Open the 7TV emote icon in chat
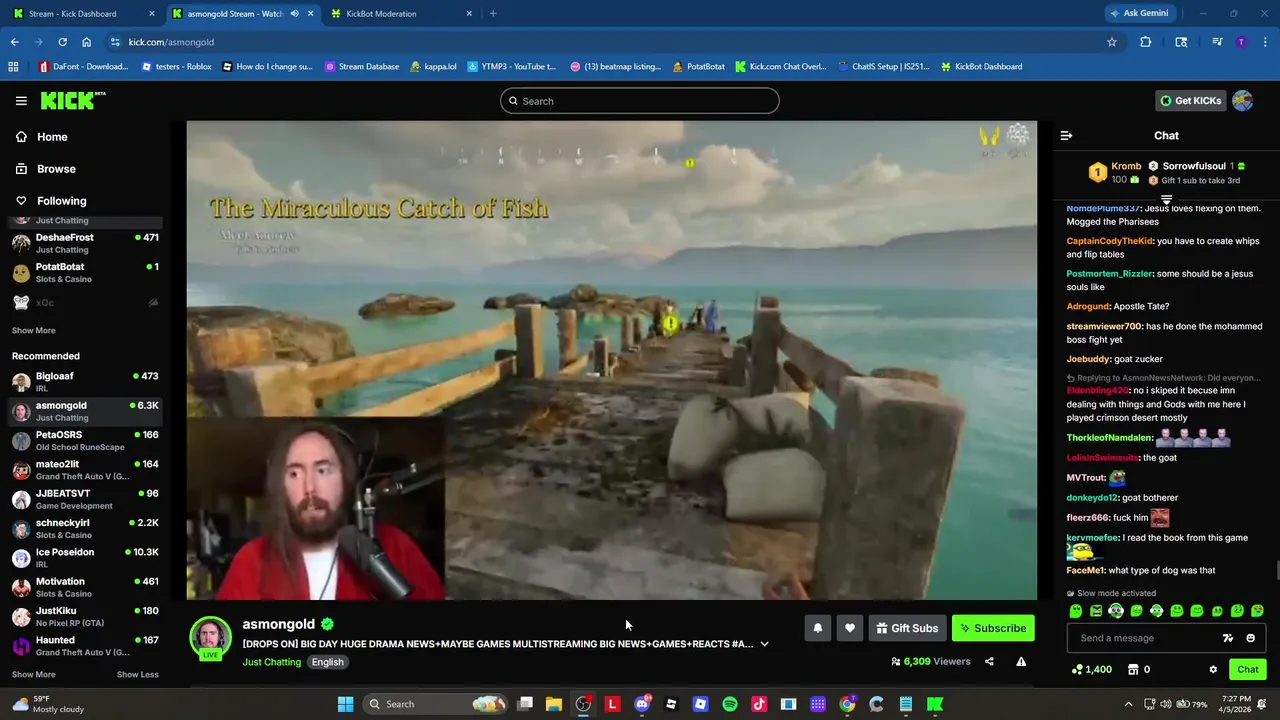The image size is (1280, 720). [1228, 638]
